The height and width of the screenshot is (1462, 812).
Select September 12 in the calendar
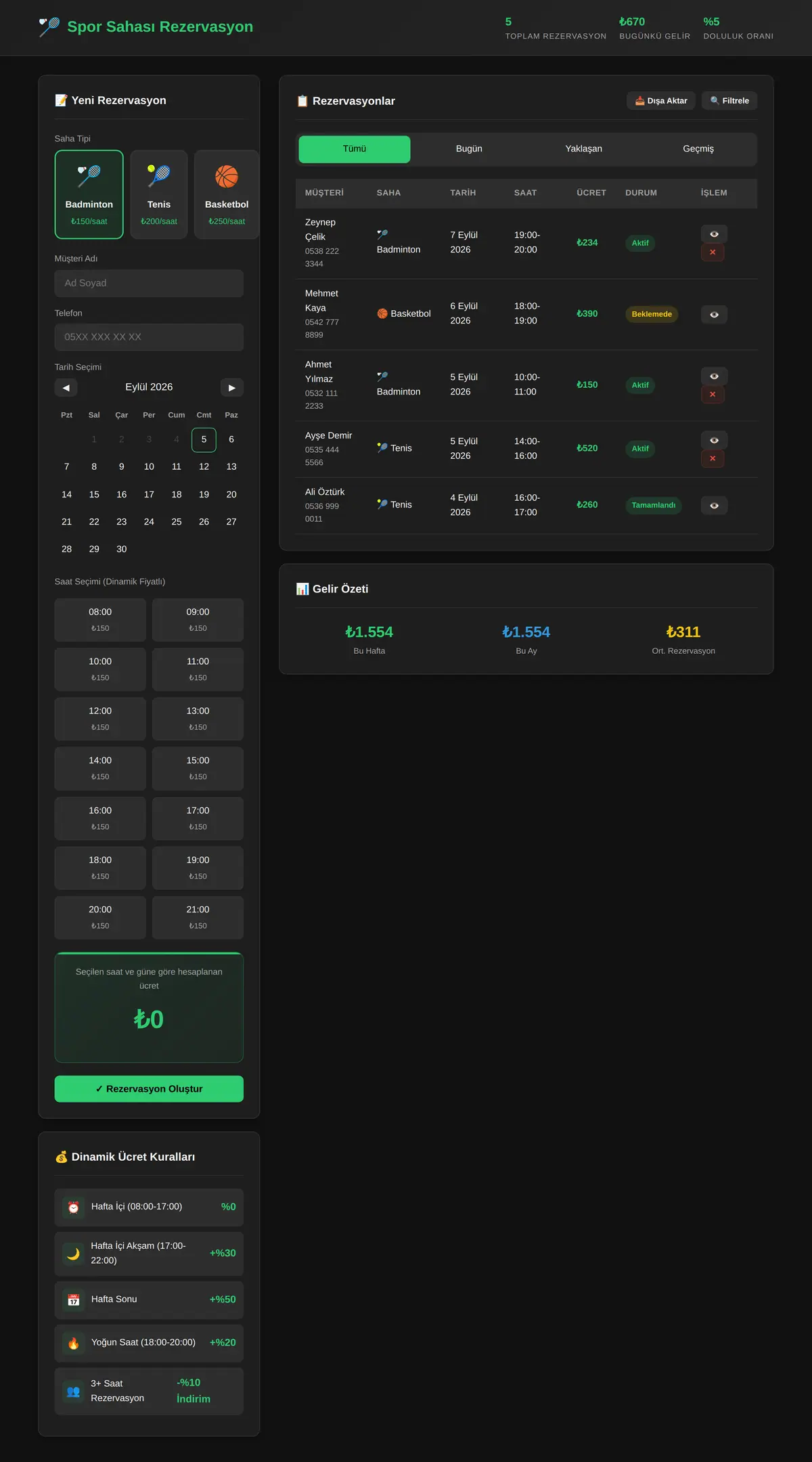click(204, 467)
